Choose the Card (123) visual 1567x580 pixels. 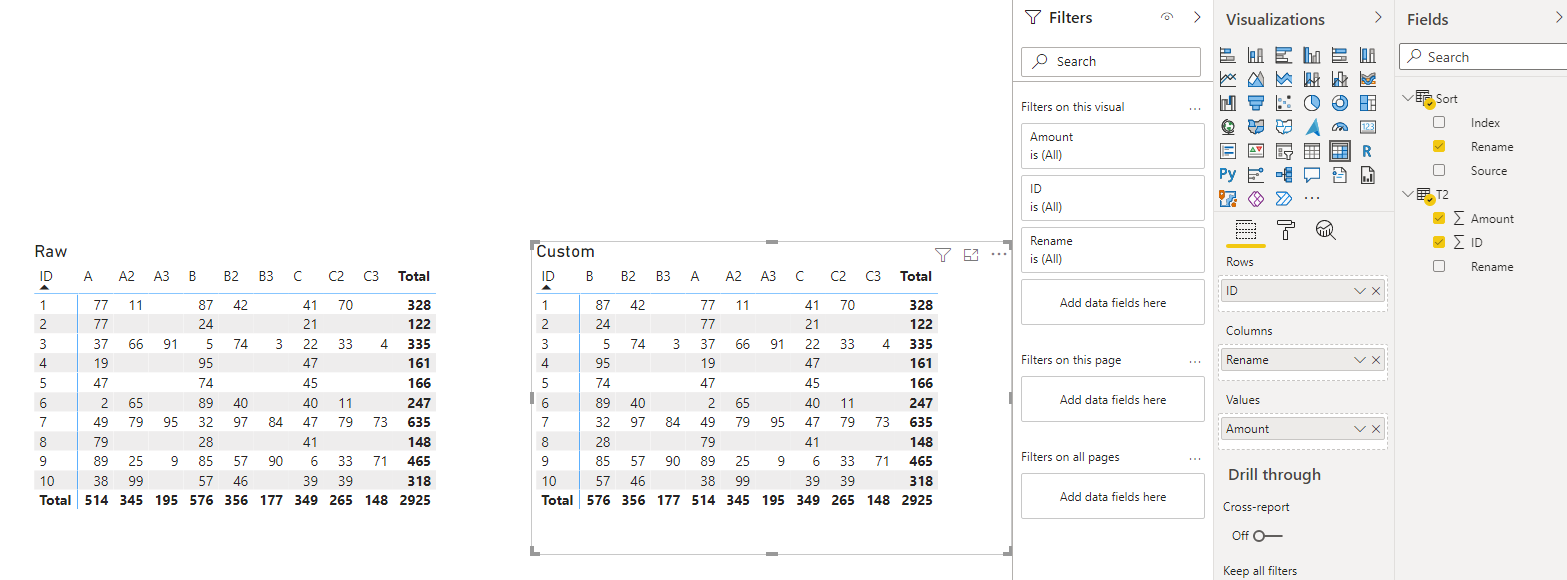point(1368,127)
